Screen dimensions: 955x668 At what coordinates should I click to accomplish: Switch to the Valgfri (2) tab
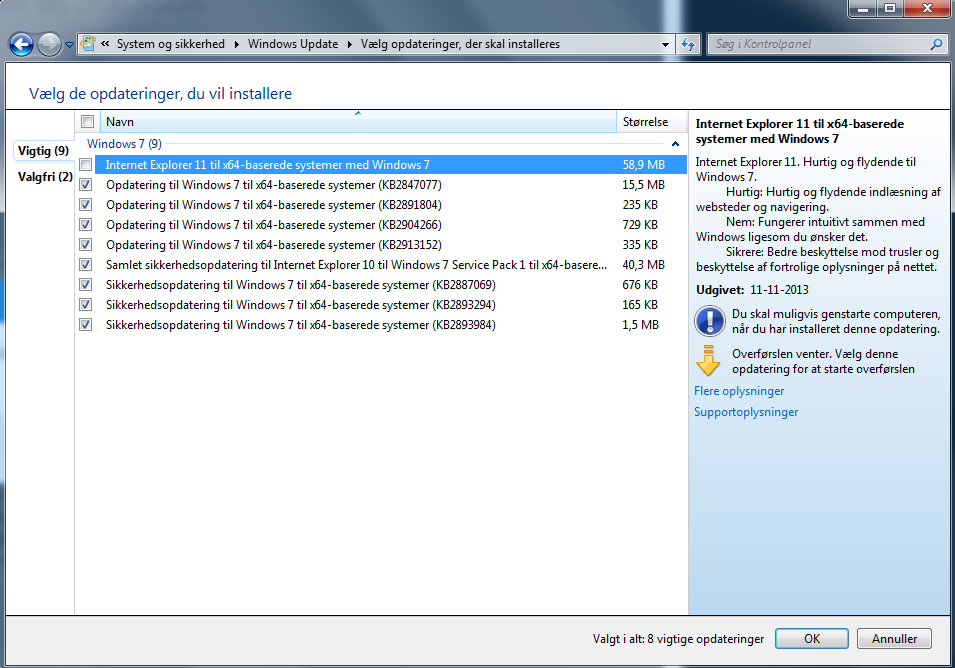45,177
